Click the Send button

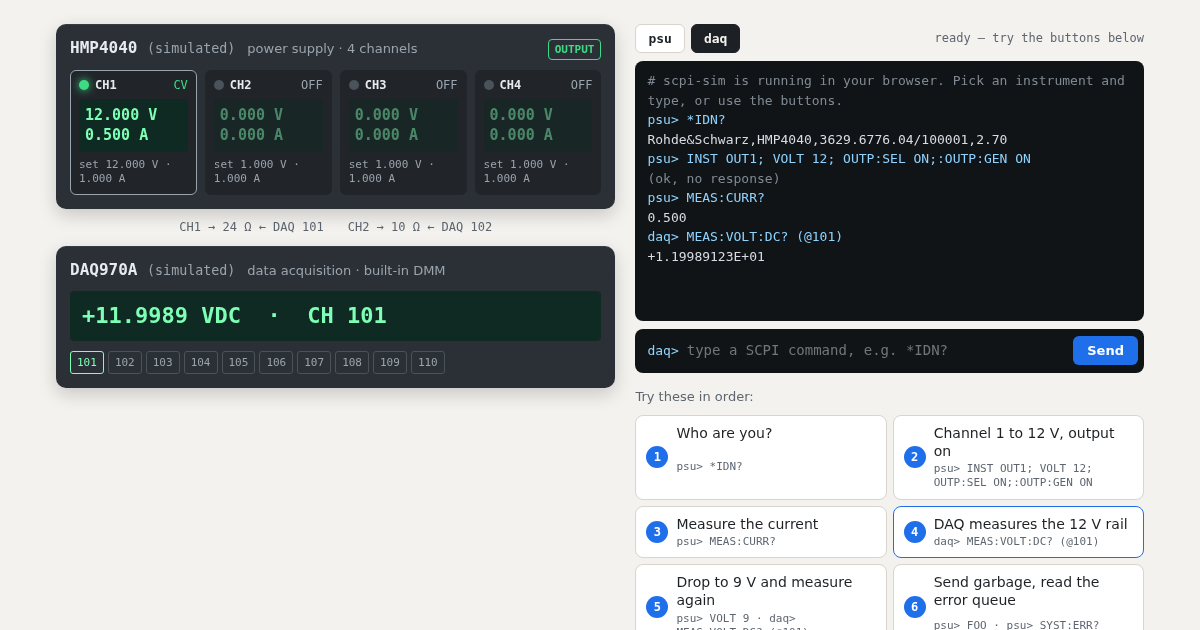click(x=1105, y=350)
